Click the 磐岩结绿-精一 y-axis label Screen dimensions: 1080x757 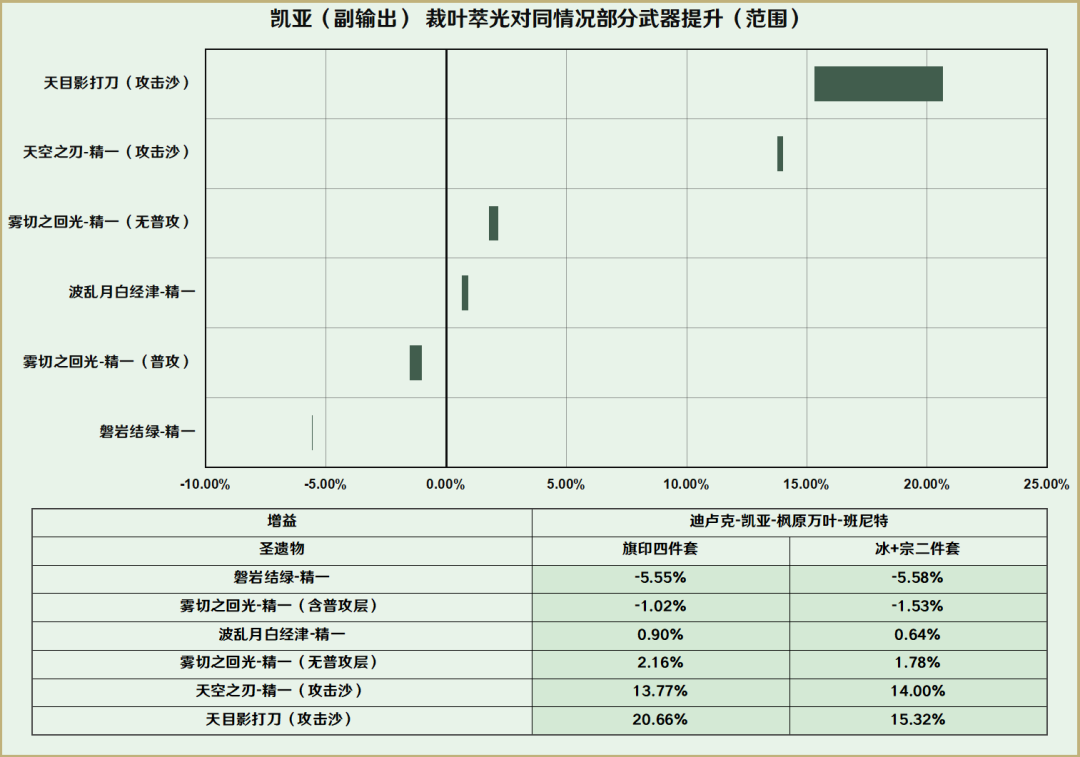click(x=147, y=431)
